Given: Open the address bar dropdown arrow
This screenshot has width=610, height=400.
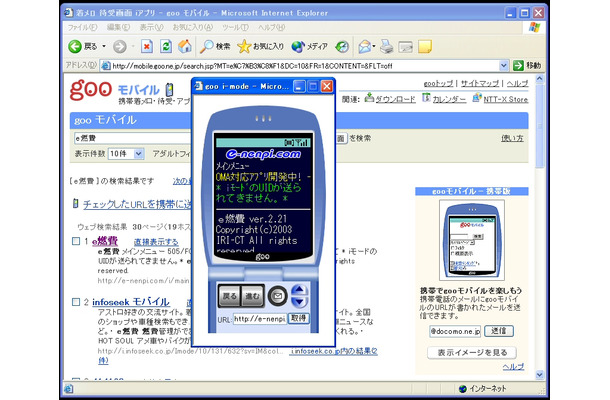Looking at the screenshot, I should [503, 66].
